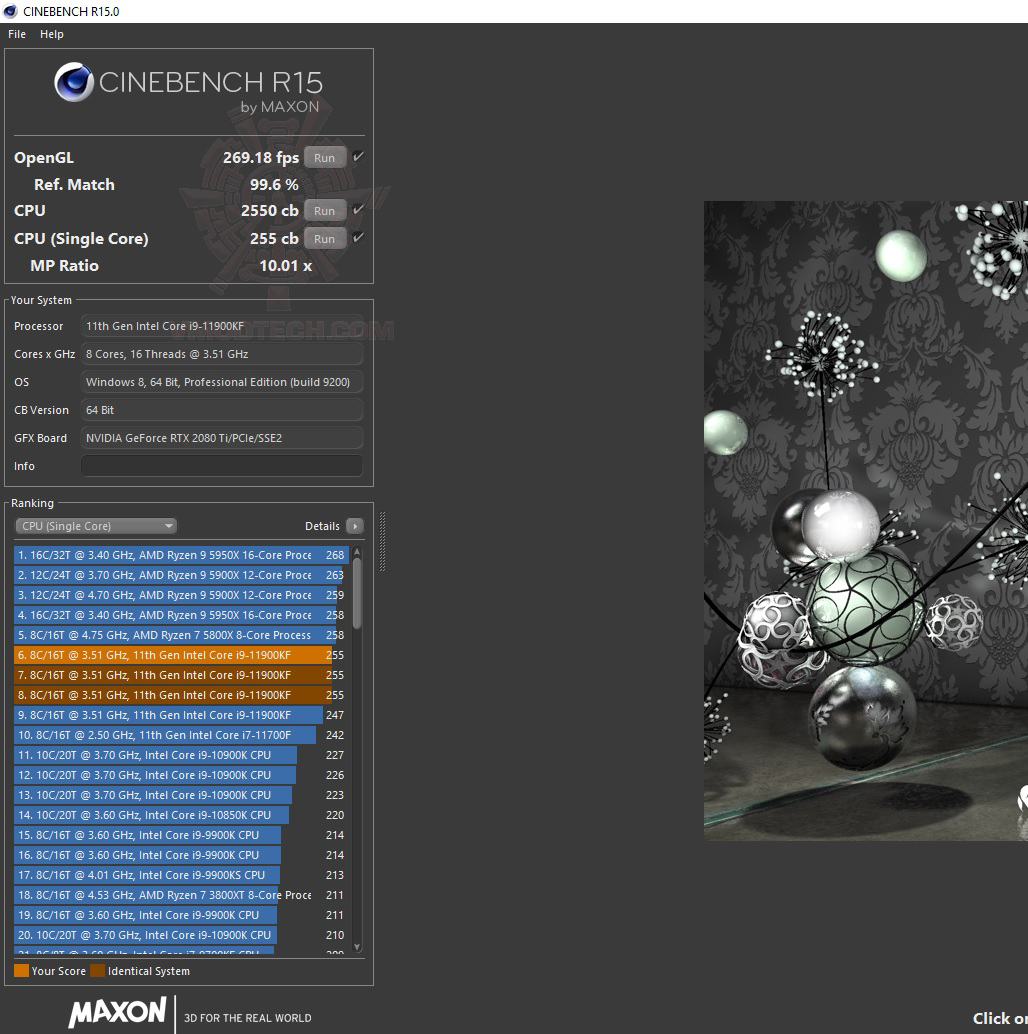The height and width of the screenshot is (1034, 1028).
Task: Select rank 10 Core i7-11700F entry
Action: 181,735
